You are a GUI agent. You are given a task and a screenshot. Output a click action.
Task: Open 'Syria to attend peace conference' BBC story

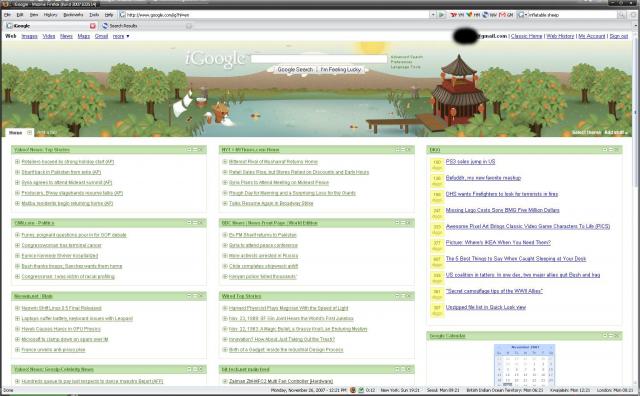(263, 245)
